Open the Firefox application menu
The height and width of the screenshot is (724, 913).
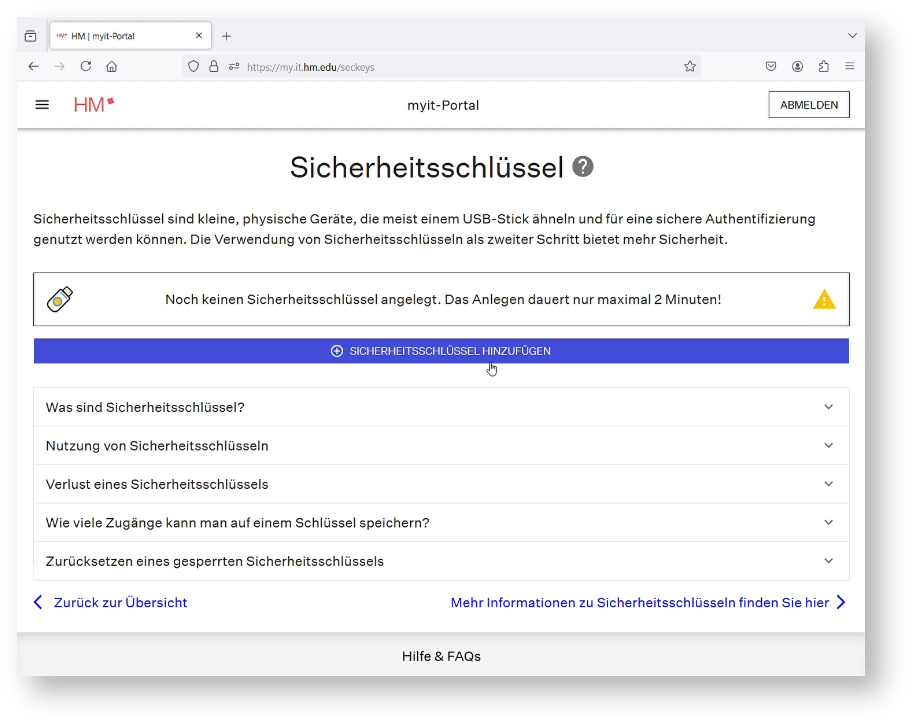(850, 67)
